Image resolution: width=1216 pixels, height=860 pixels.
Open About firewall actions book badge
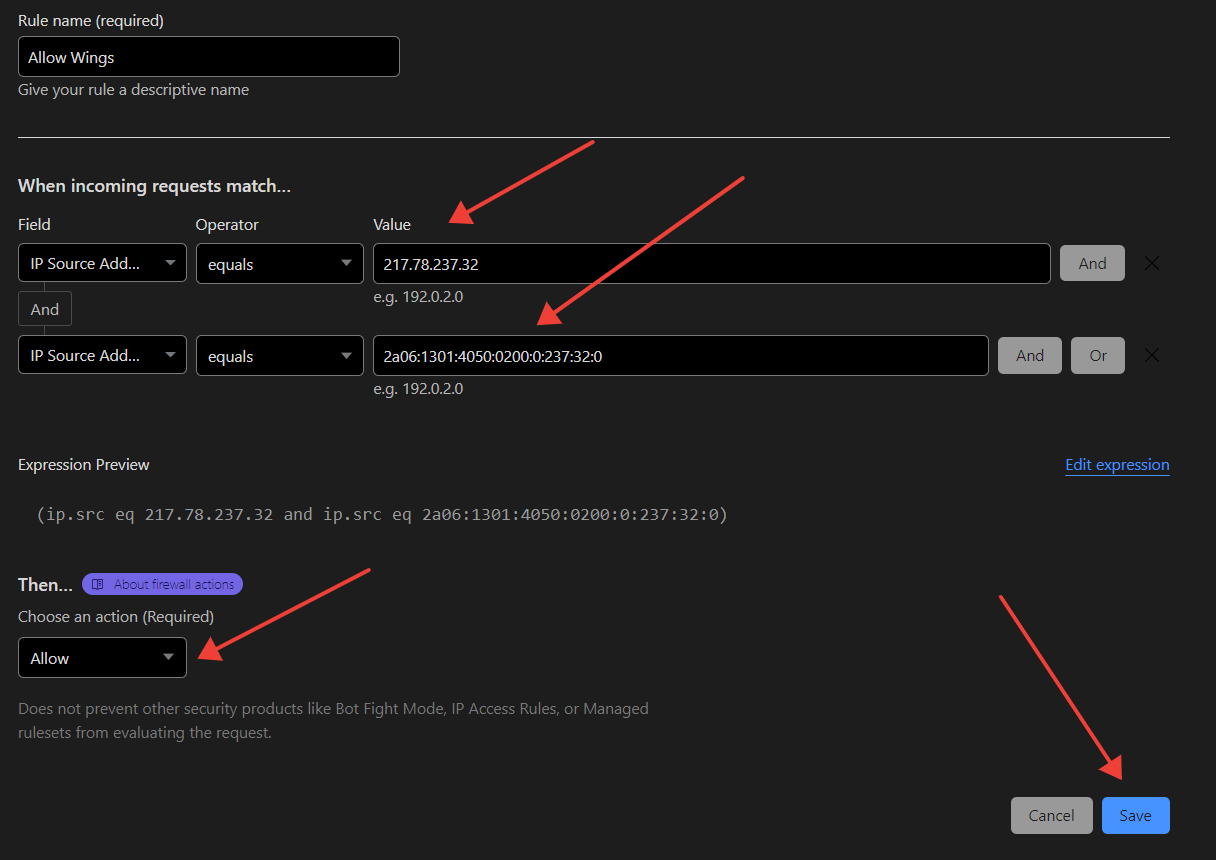[162, 584]
